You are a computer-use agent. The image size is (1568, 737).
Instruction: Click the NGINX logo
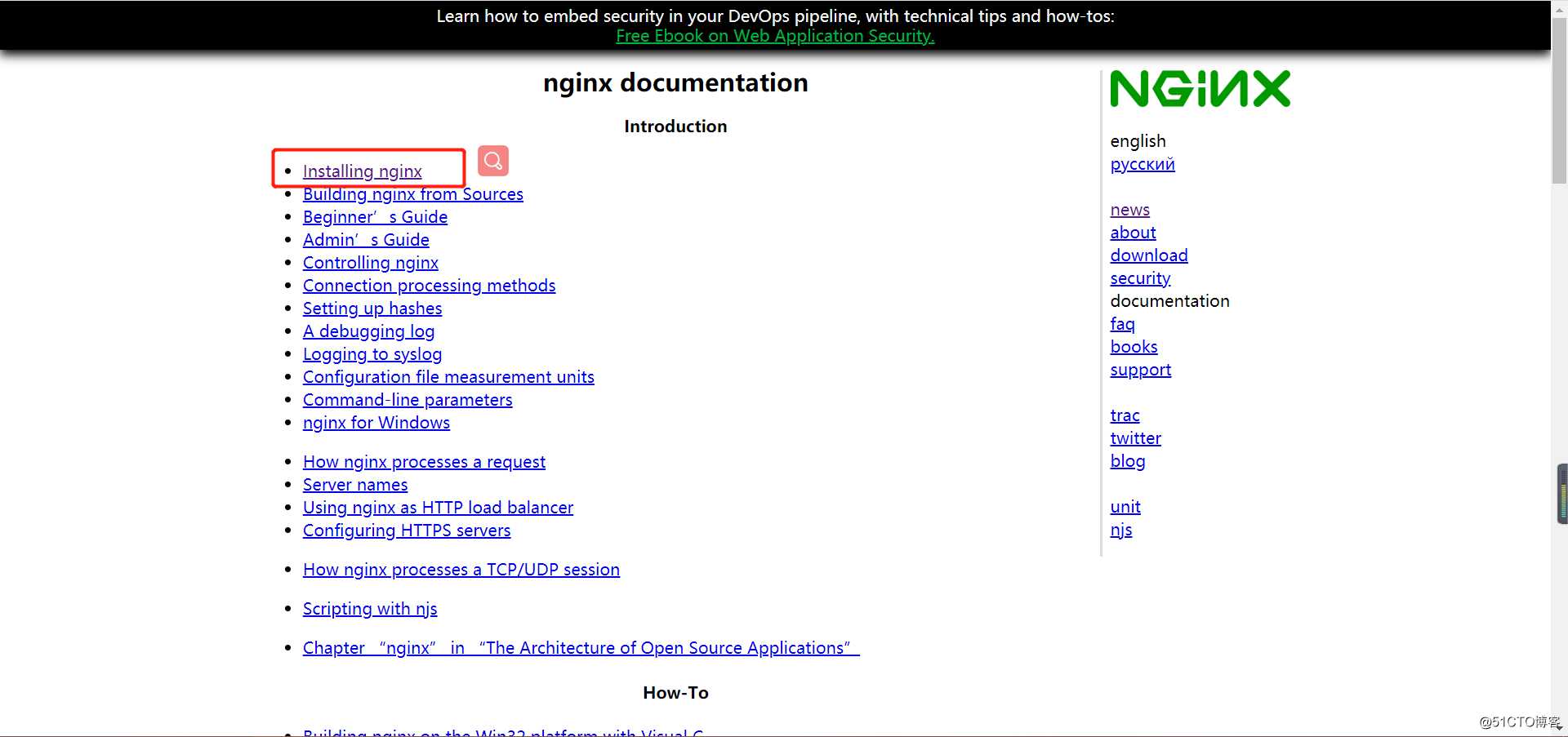pyautogui.click(x=1200, y=89)
